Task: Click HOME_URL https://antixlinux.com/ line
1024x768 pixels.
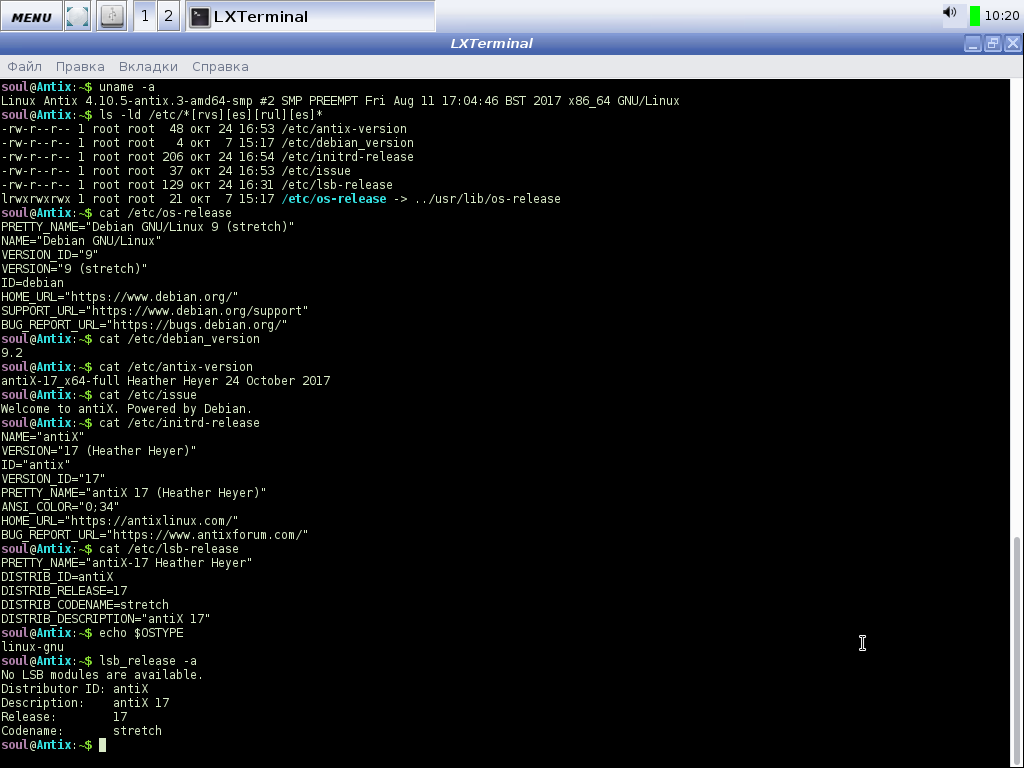Action: (120, 521)
